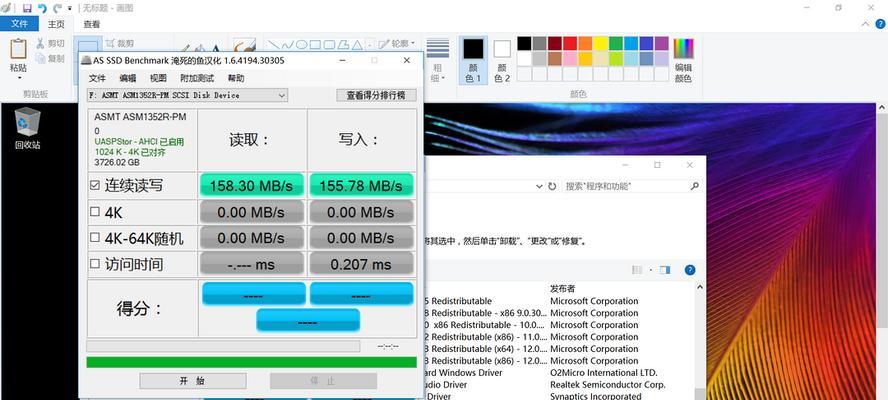Sort by the 发布者 column header
888x400 pixels.
pyautogui.click(x=562, y=289)
